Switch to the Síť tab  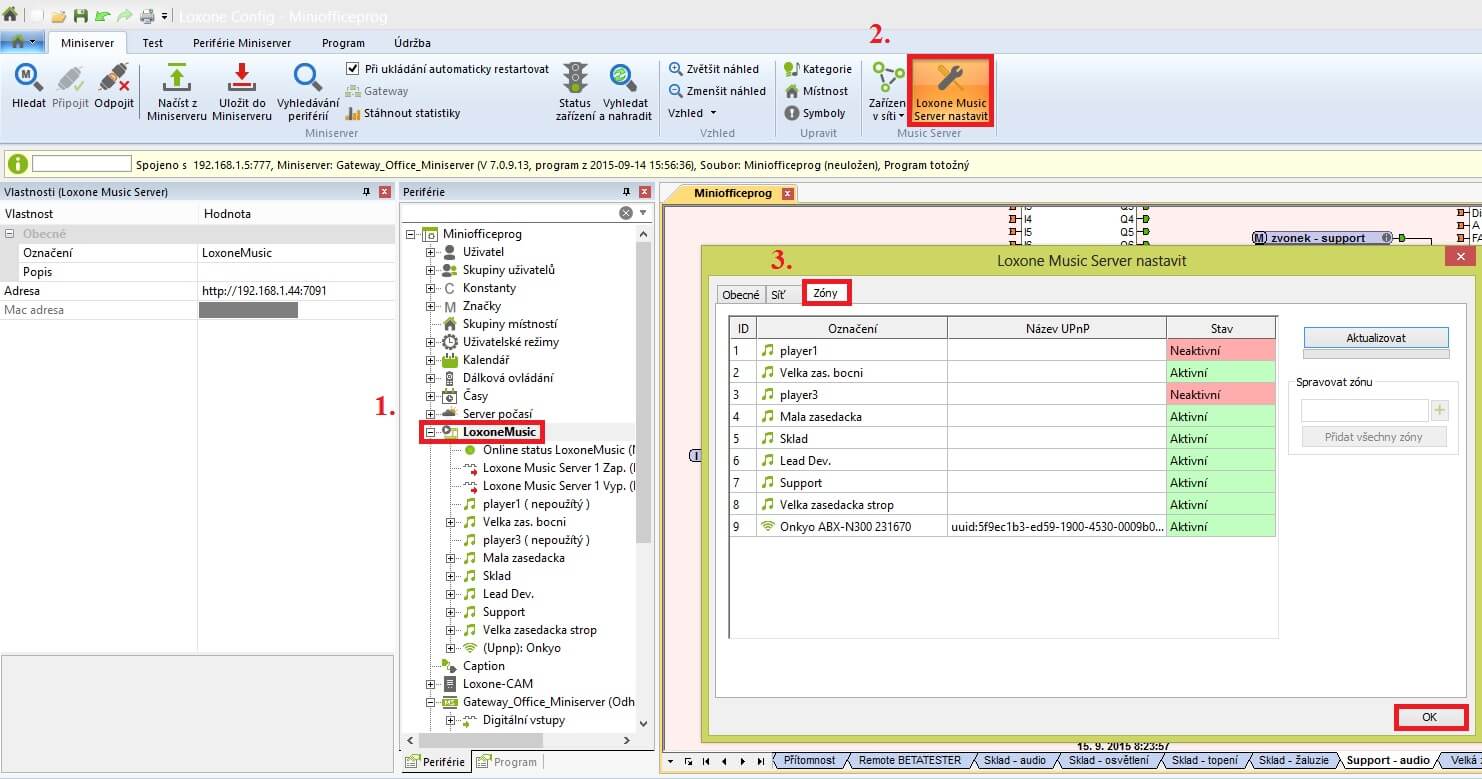click(x=778, y=295)
